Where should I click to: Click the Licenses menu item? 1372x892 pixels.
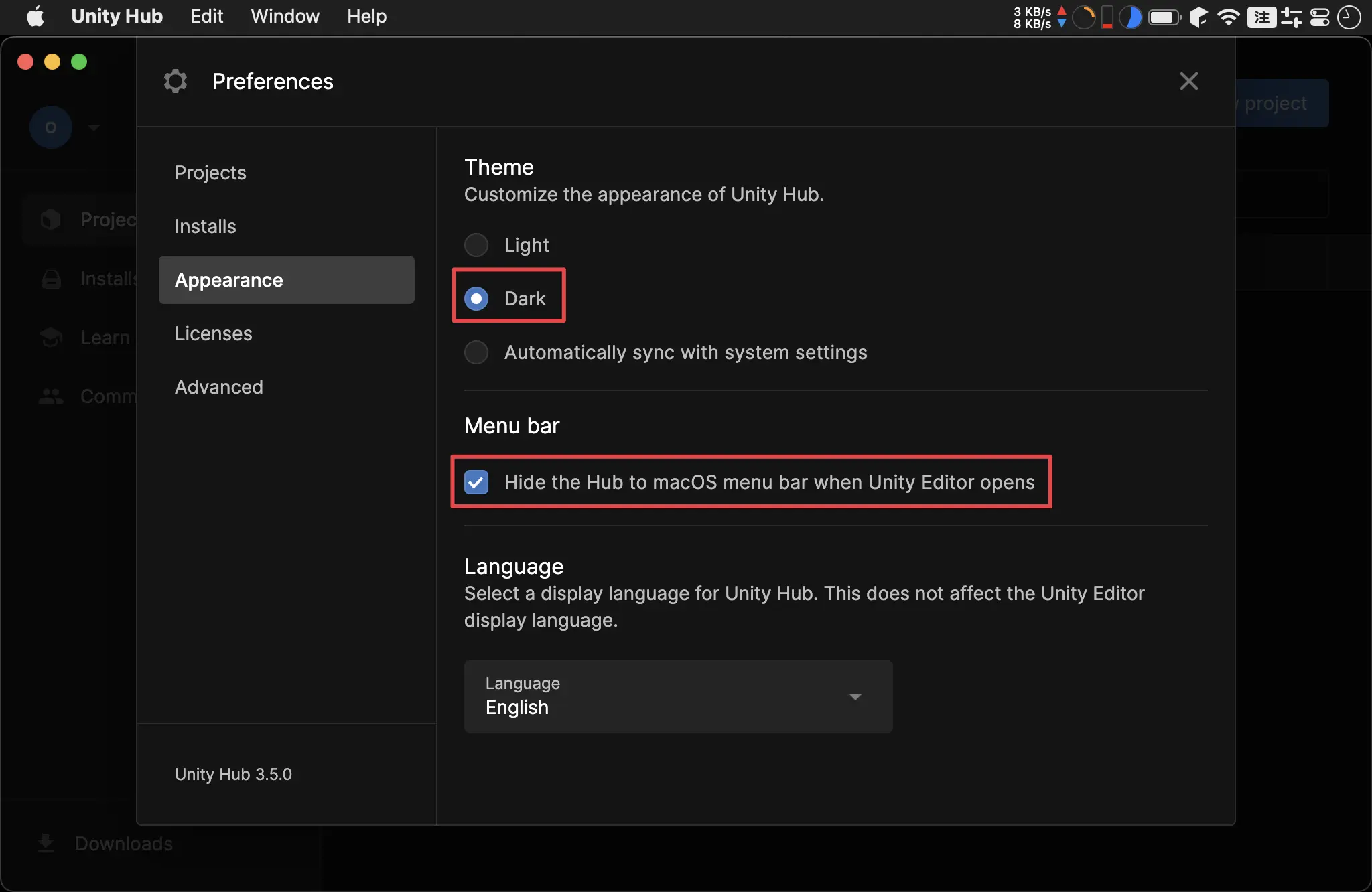click(212, 333)
